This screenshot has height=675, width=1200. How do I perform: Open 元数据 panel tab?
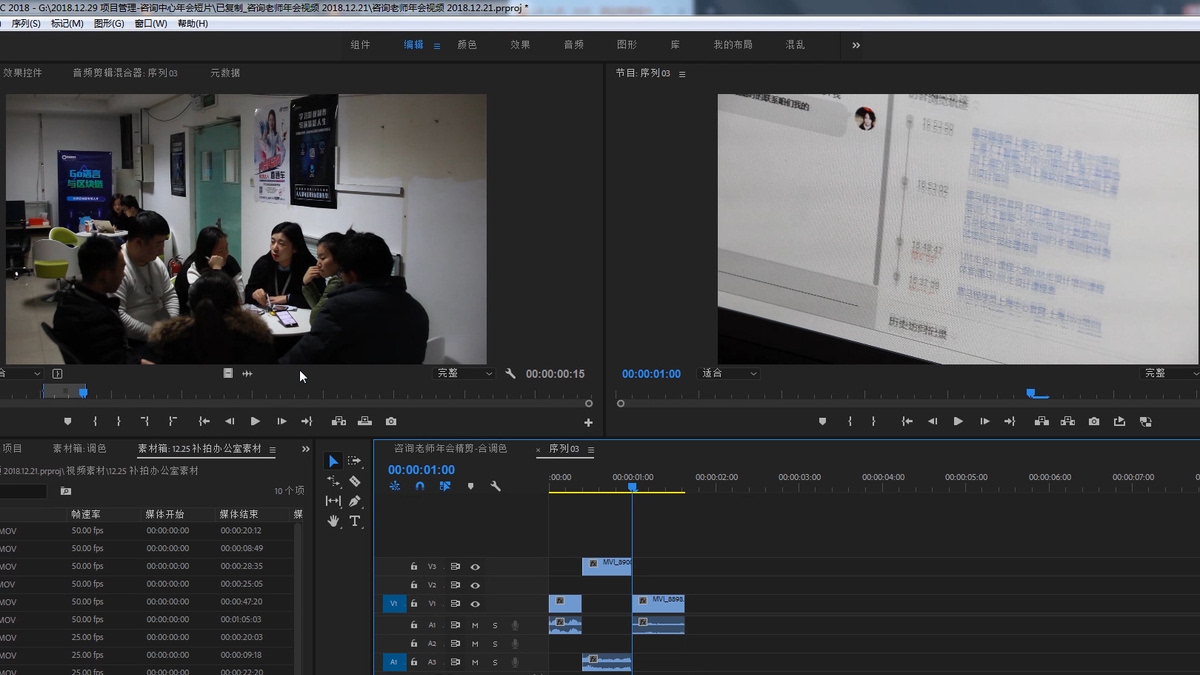[x=225, y=73]
